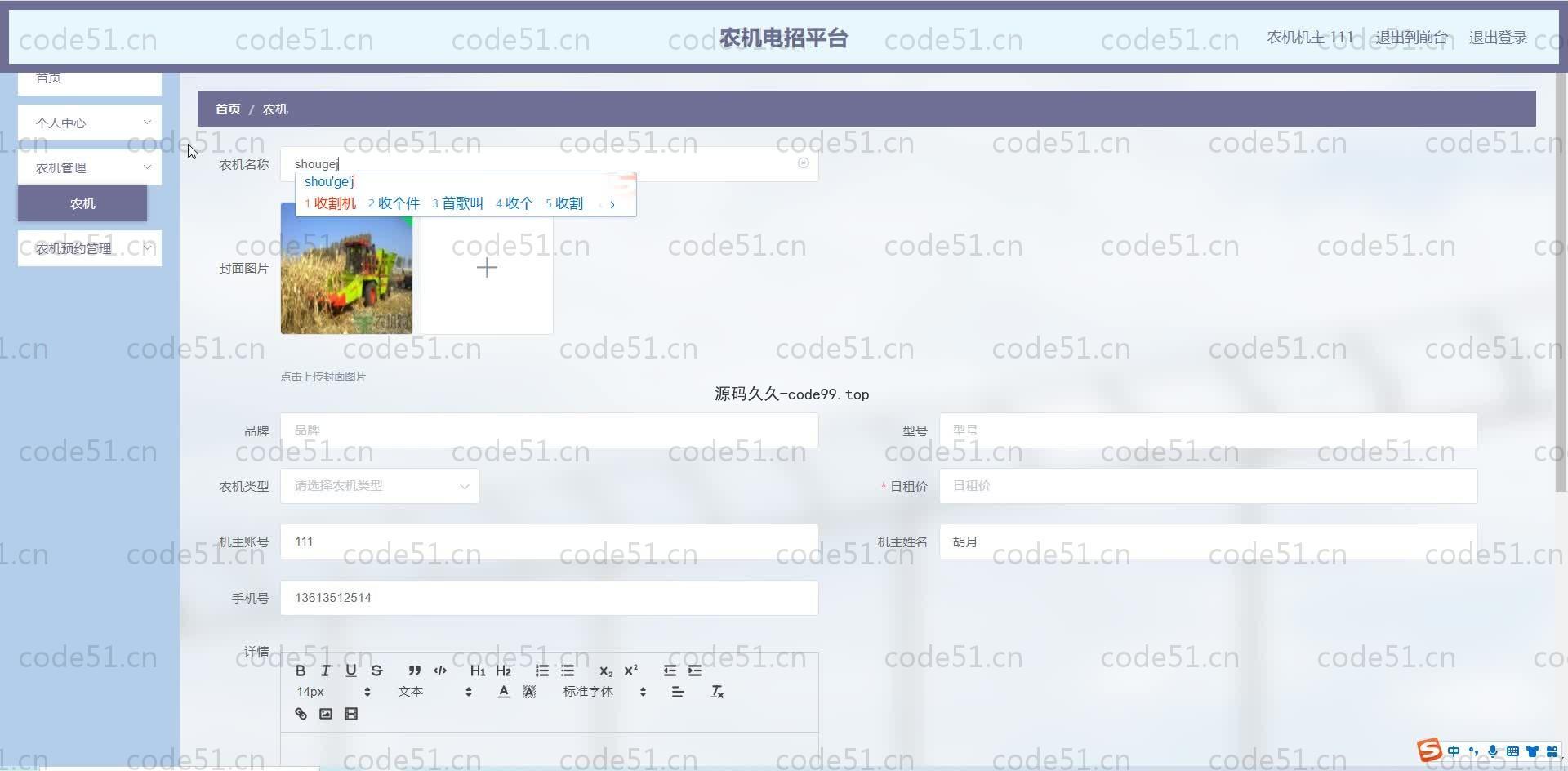Expand the 农机预约管理 sidebar menu

pyautogui.click(x=90, y=248)
